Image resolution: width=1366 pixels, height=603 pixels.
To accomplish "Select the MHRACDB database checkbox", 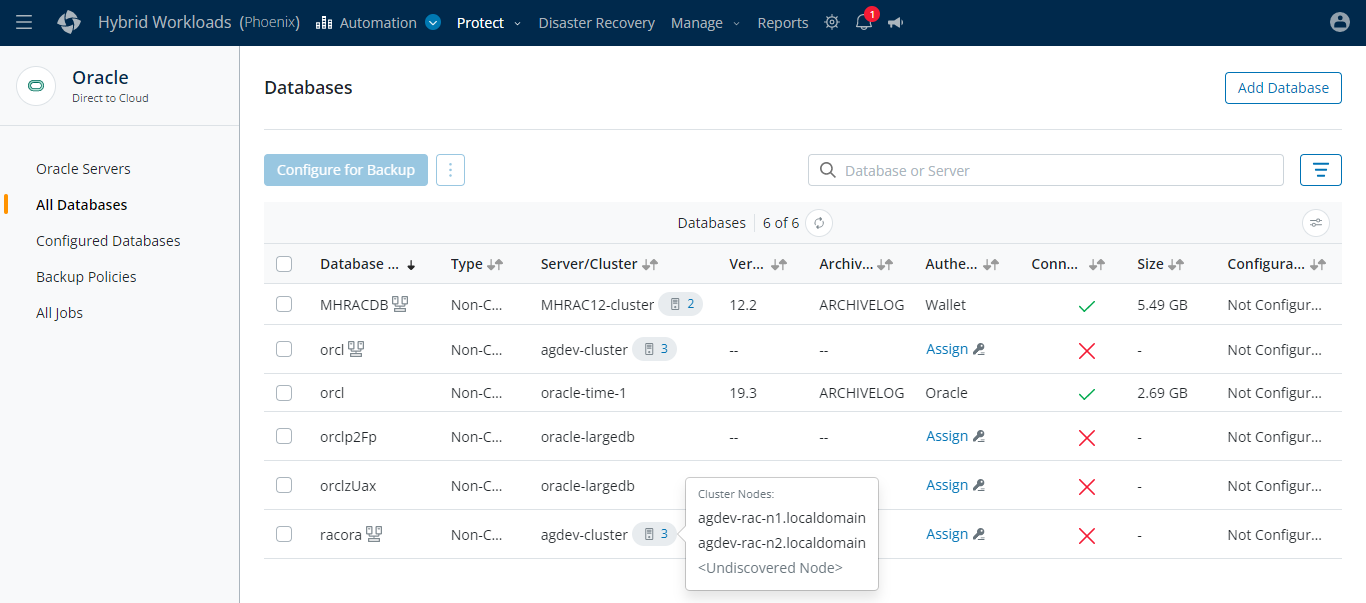I will [x=284, y=304].
